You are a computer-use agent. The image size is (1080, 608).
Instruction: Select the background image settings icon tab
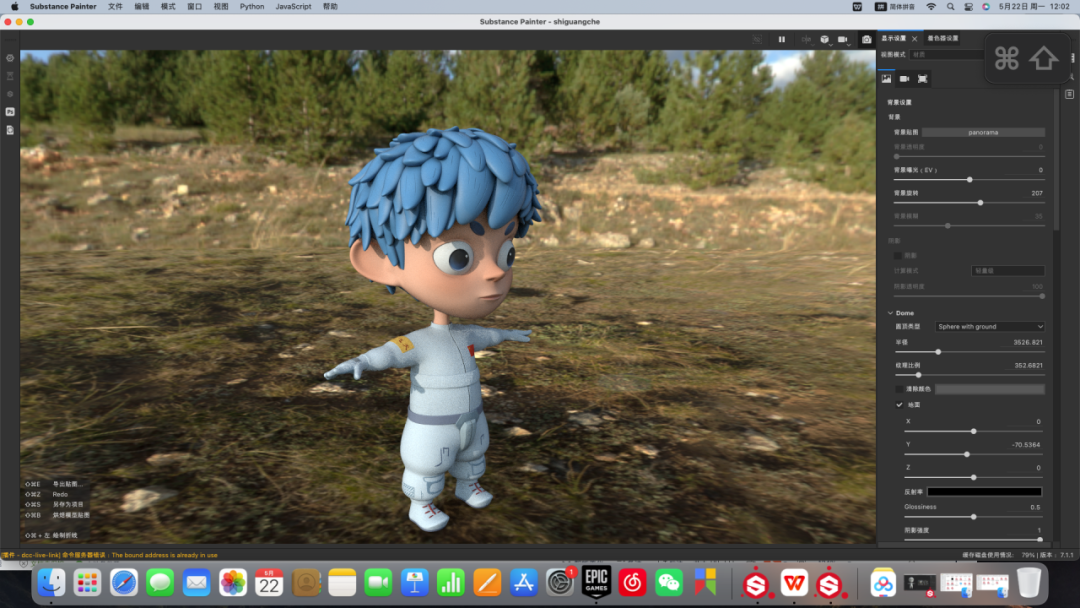click(886, 78)
